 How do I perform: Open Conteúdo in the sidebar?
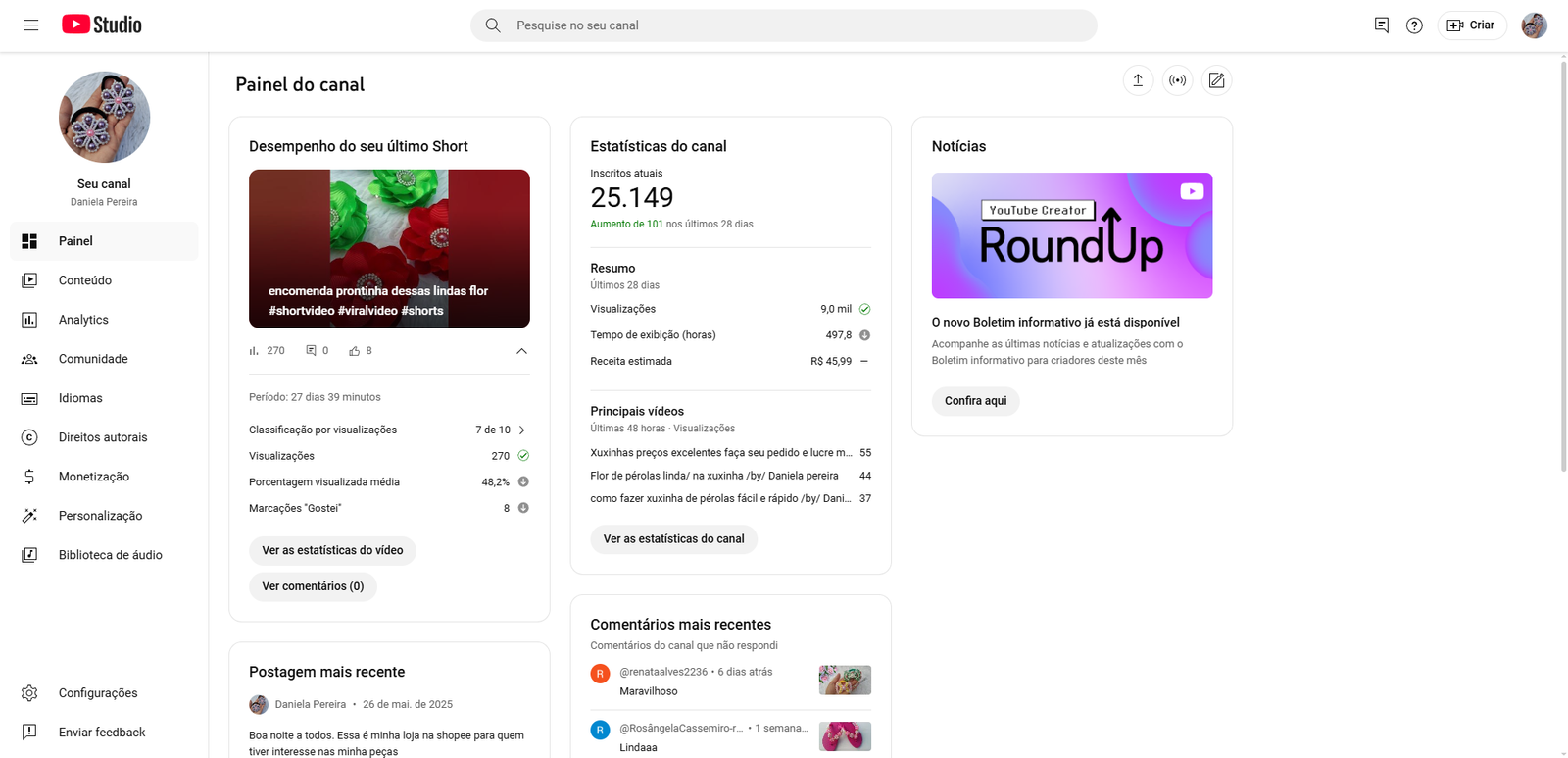tap(104, 280)
